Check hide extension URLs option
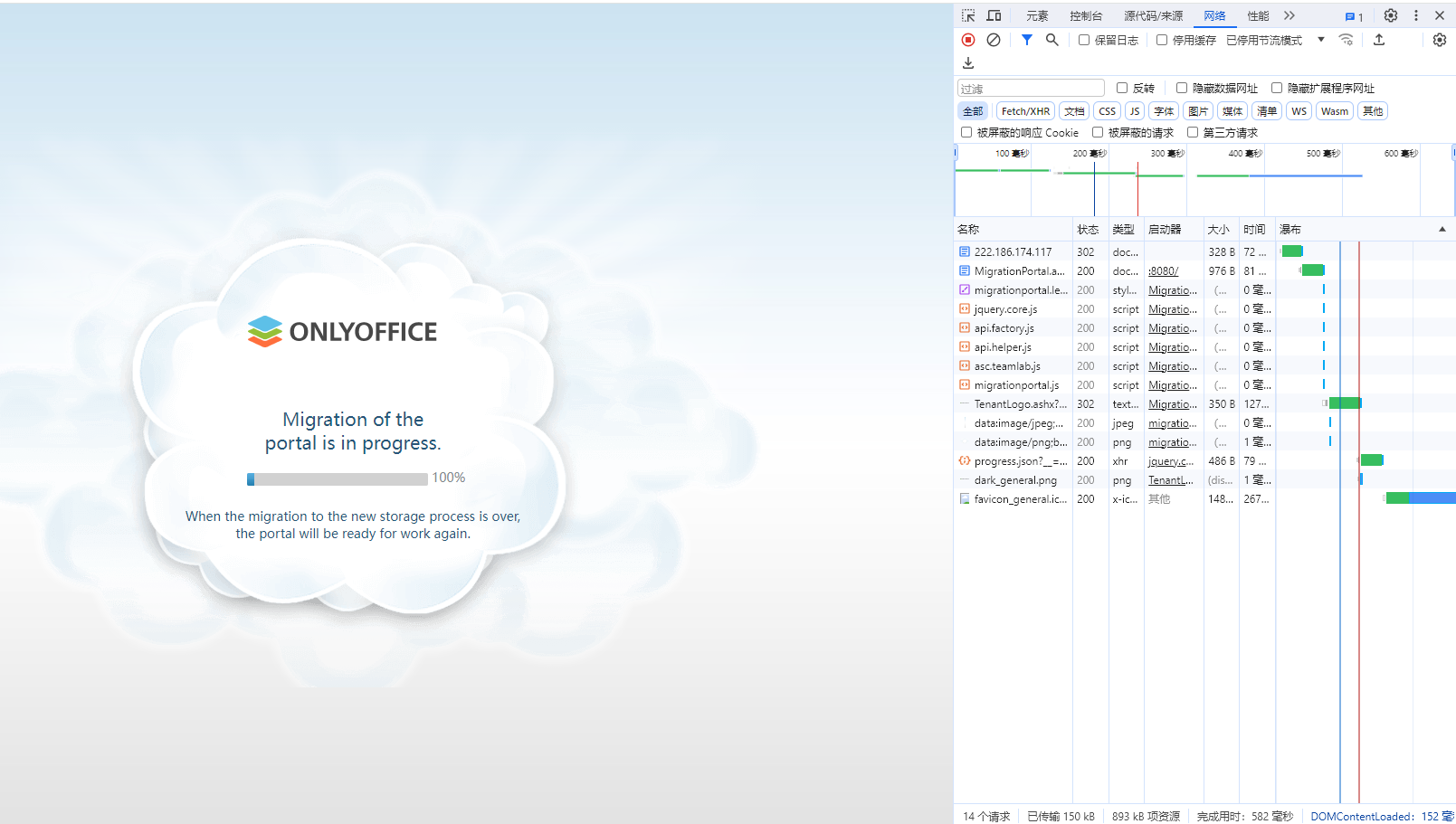 pyautogui.click(x=1277, y=88)
